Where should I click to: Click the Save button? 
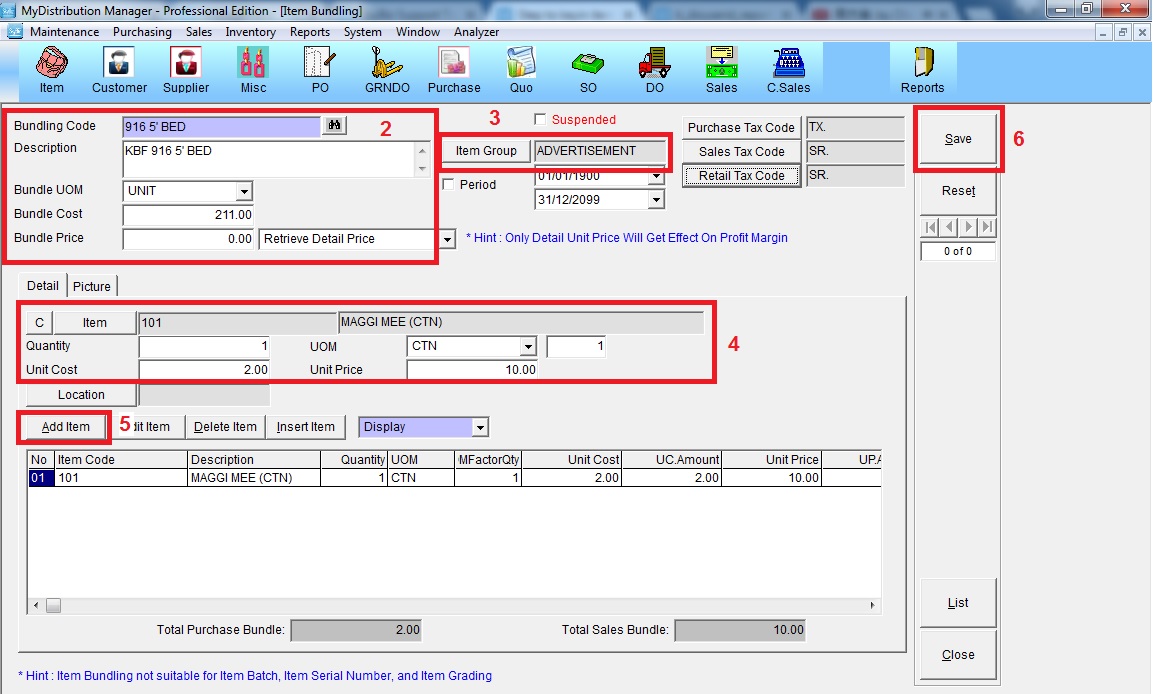point(957,140)
